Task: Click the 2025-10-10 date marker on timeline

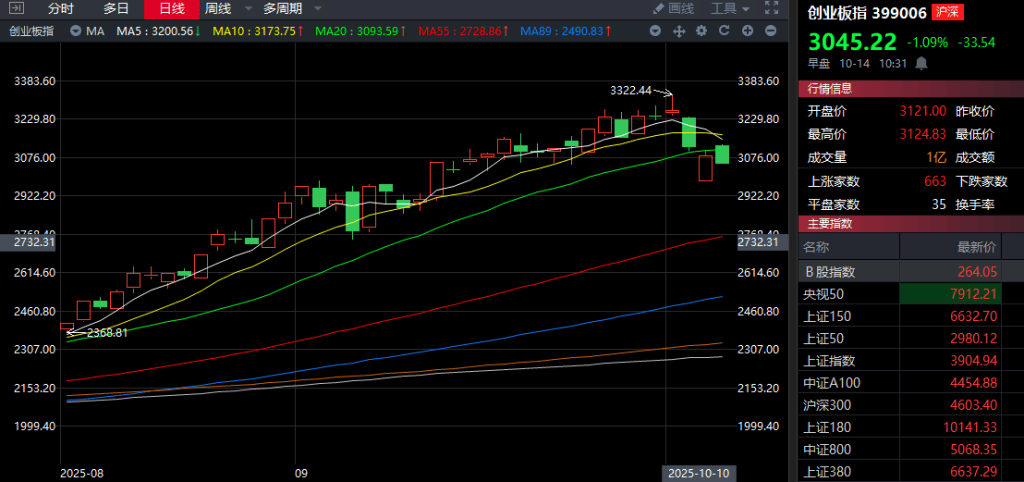Action: pos(698,472)
